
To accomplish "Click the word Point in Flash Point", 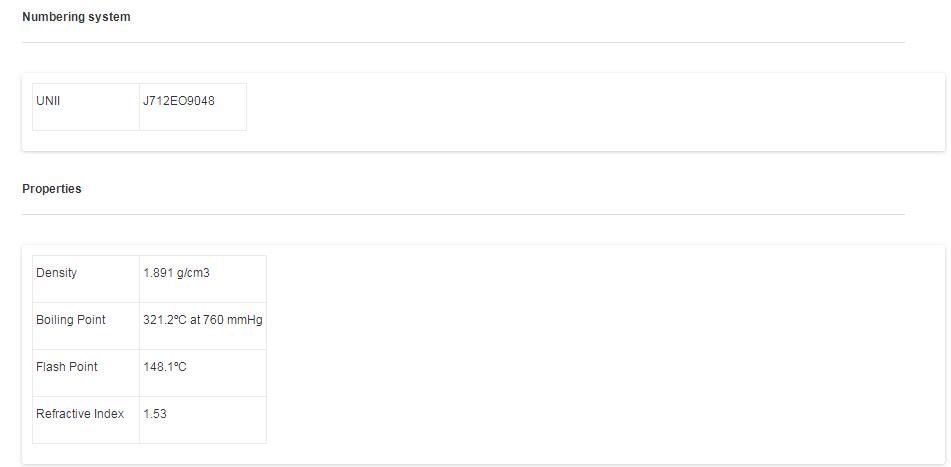I will pos(83,367).
